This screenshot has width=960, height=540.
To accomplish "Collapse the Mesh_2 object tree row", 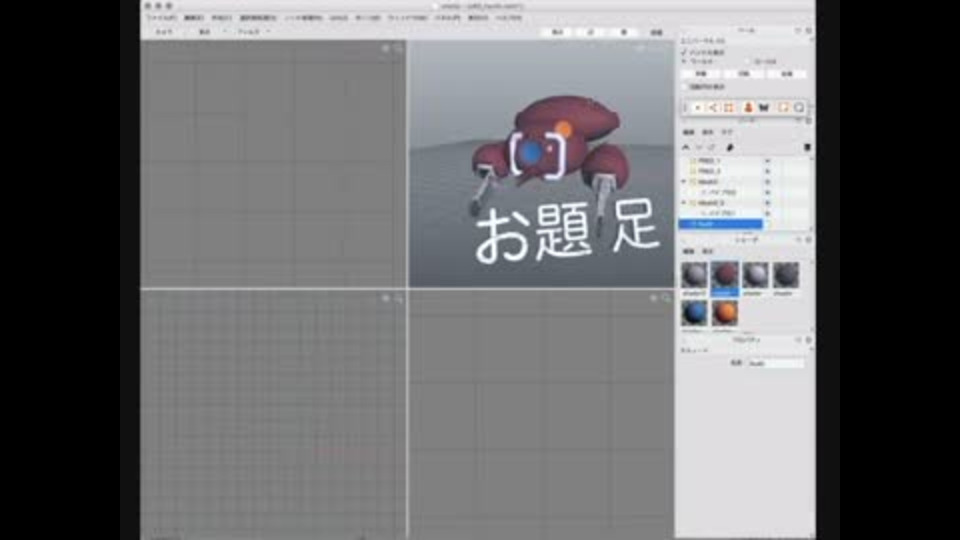I will point(684,203).
